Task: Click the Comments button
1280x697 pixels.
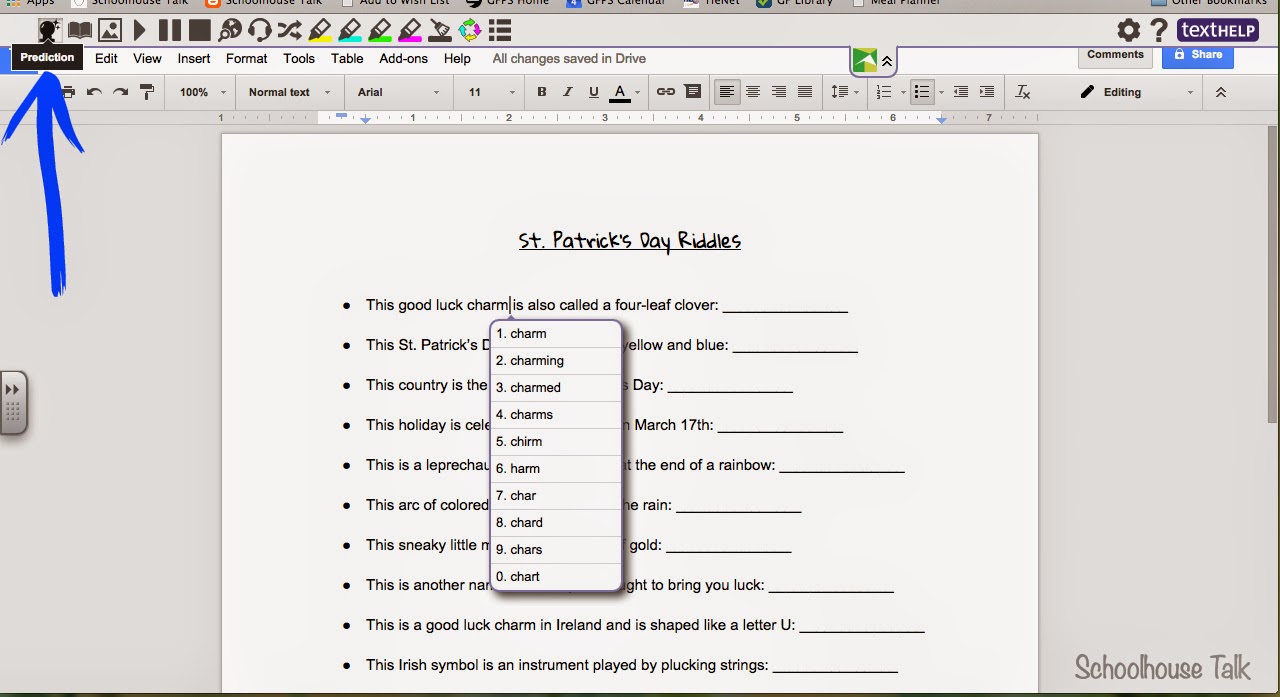Action: pyautogui.click(x=1114, y=55)
